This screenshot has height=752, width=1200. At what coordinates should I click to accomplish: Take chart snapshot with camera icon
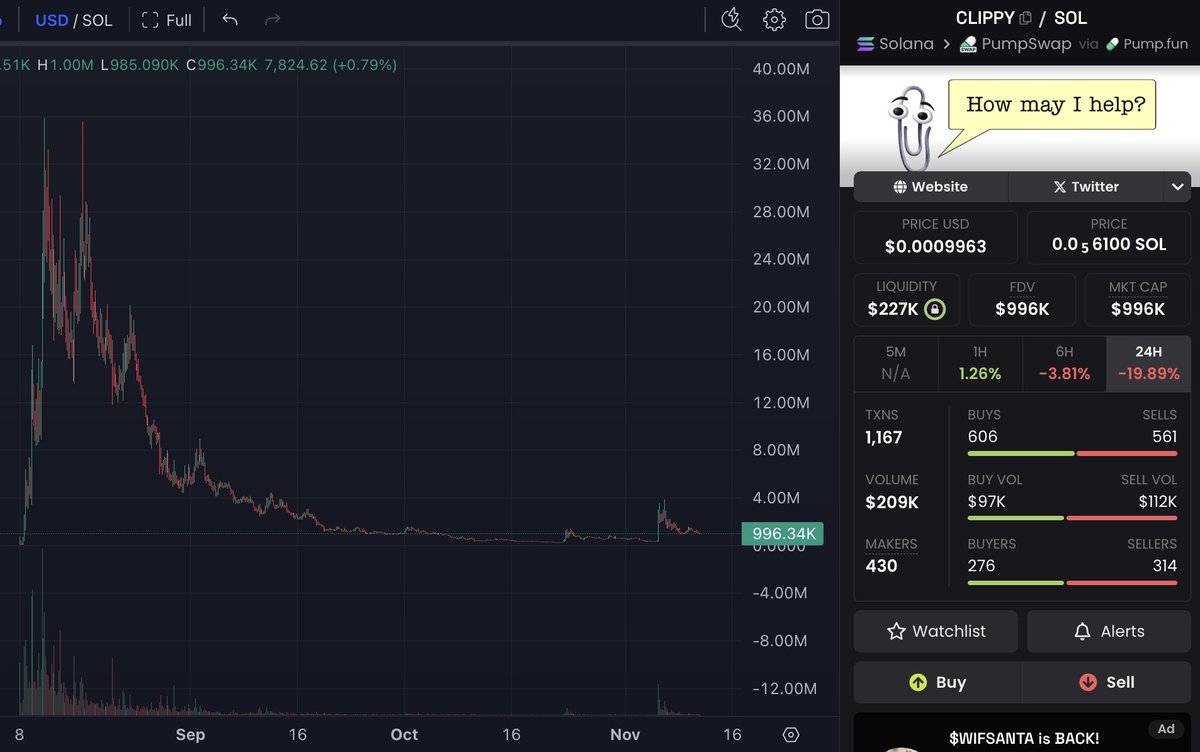click(x=817, y=20)
